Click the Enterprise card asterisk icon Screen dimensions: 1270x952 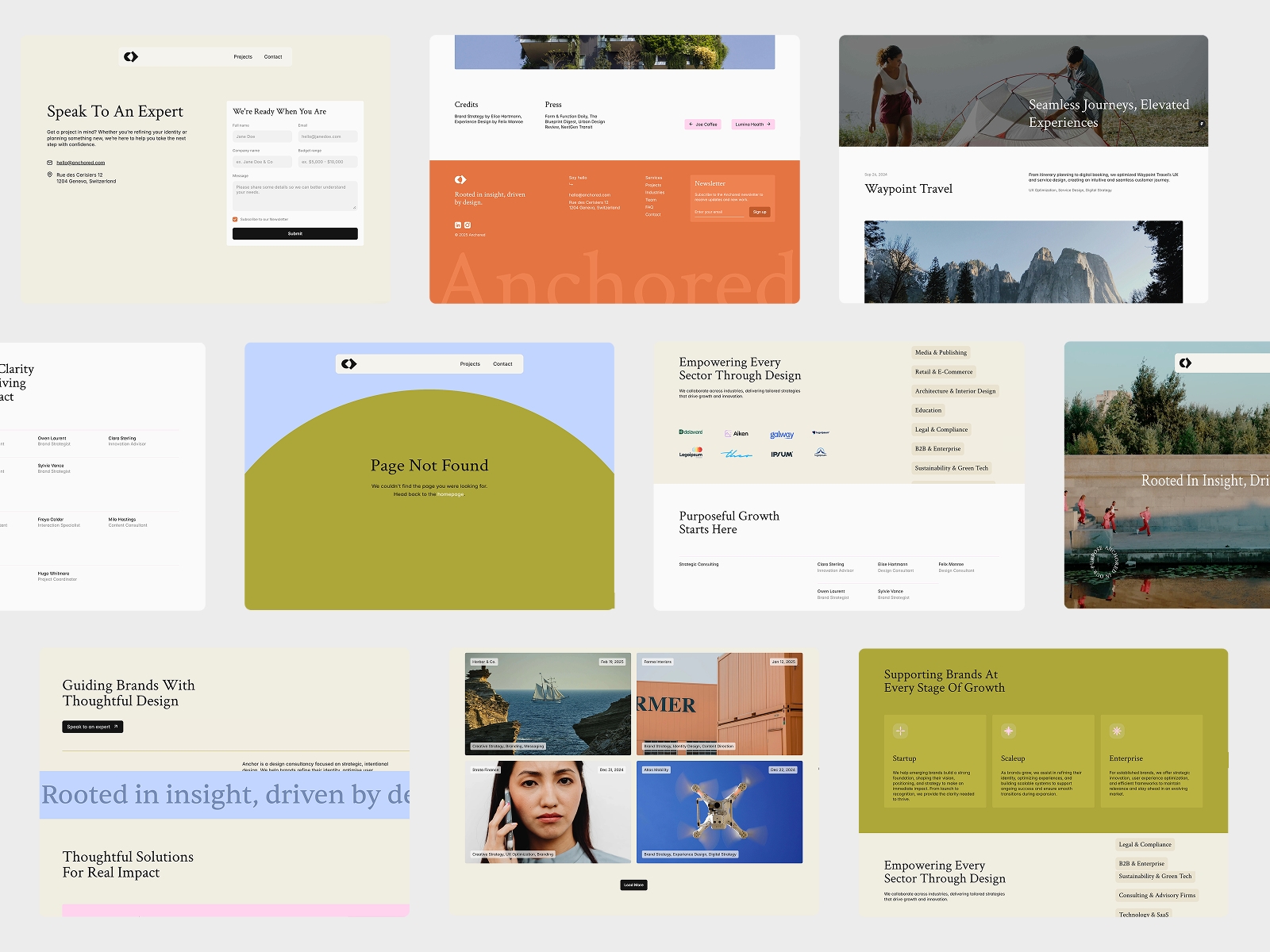(1117, 731)
